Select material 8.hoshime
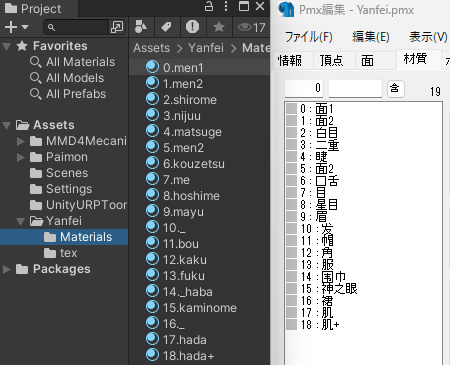Viewport: 450px width, 365px height. 199,196
